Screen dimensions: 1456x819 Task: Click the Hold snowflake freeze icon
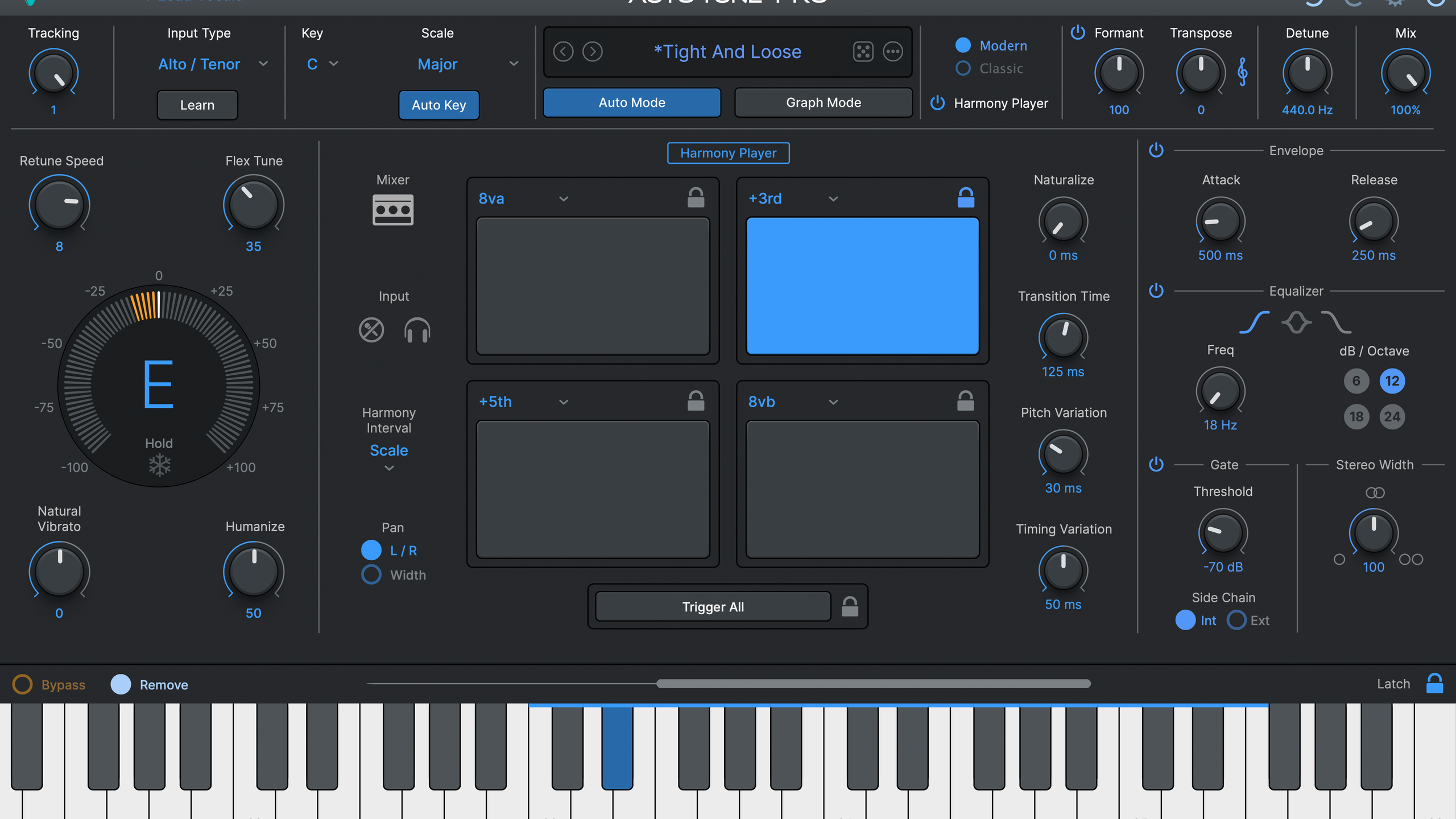[159, 465]
